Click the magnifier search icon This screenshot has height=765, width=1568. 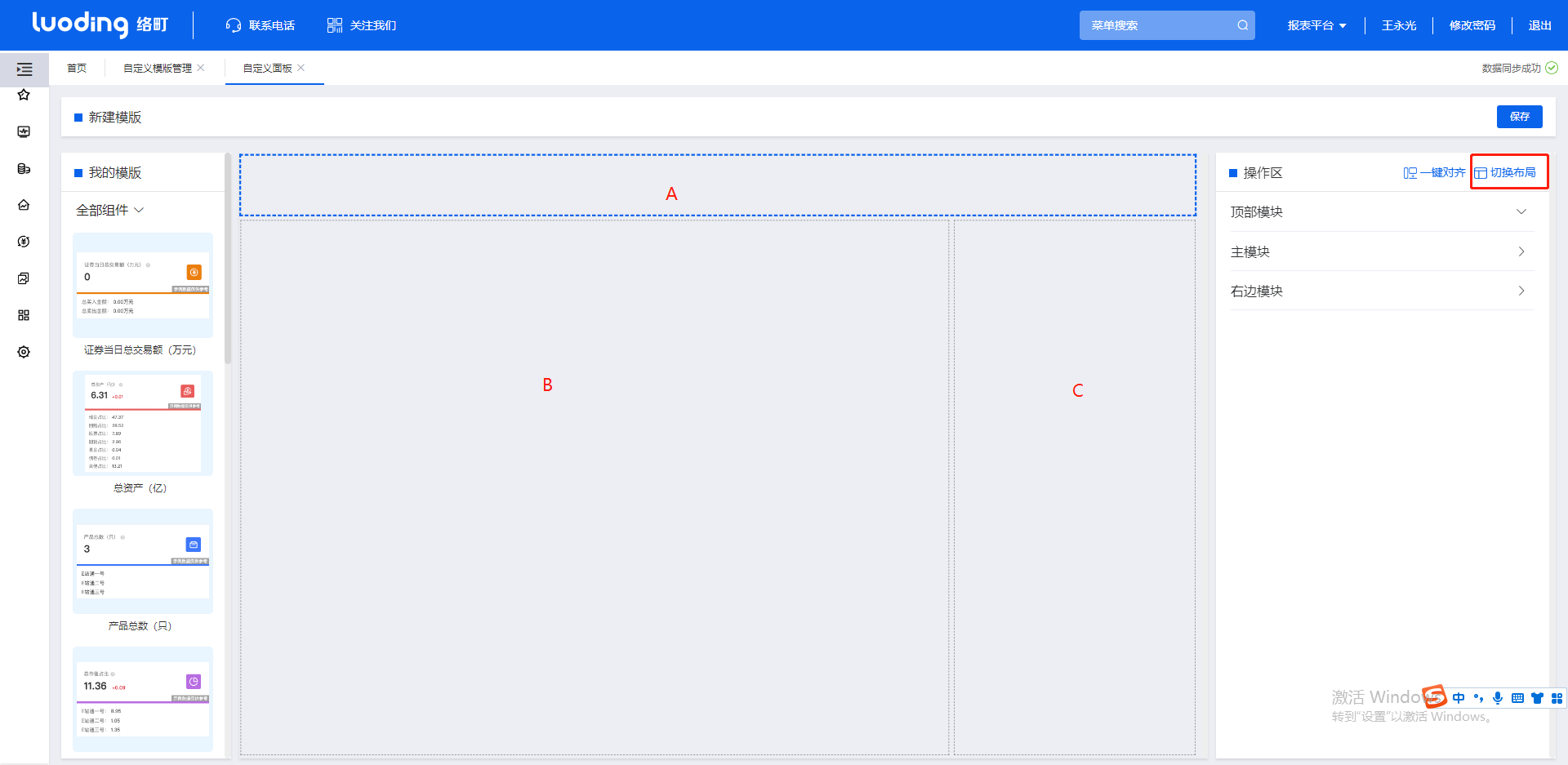[1242, 25]
